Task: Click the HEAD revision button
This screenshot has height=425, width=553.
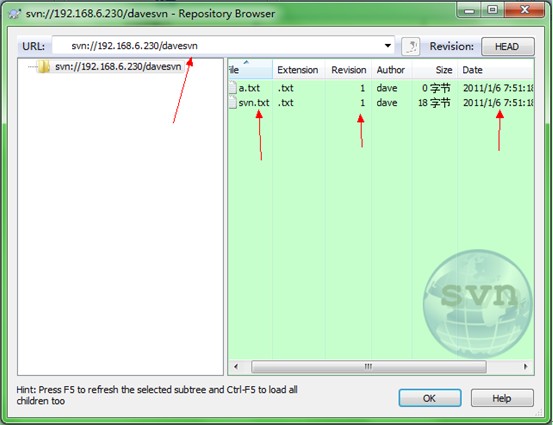Action: [x=508, y=47]
